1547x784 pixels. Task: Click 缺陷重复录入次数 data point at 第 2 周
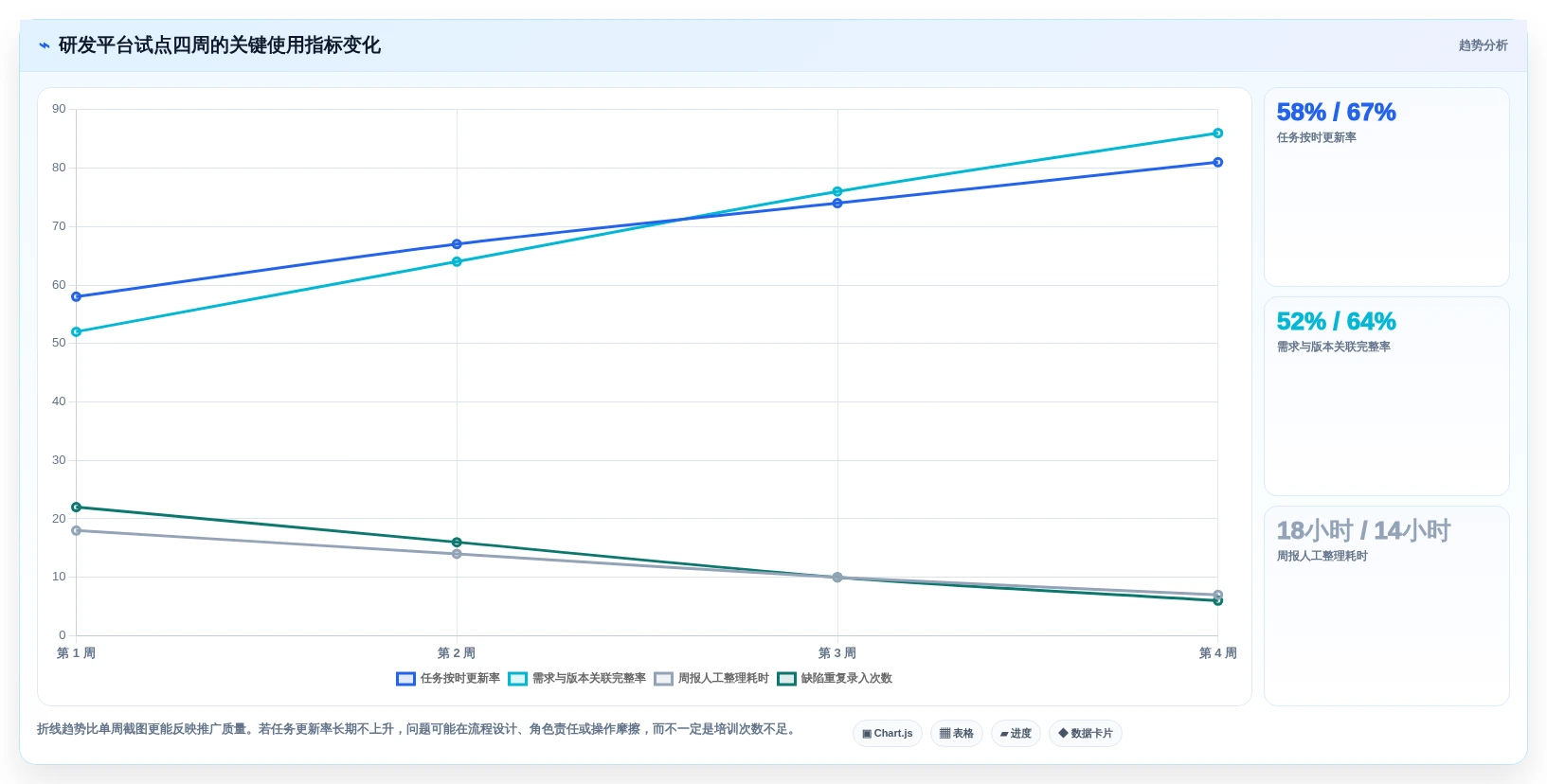tap(457, 543)
